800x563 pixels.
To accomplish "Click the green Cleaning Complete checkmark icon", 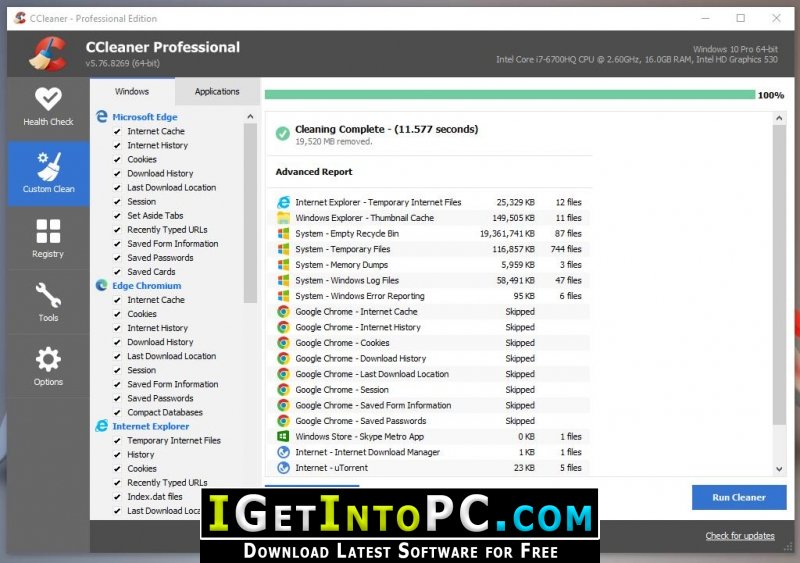I will pyautogui.click(x=283, y=133).
